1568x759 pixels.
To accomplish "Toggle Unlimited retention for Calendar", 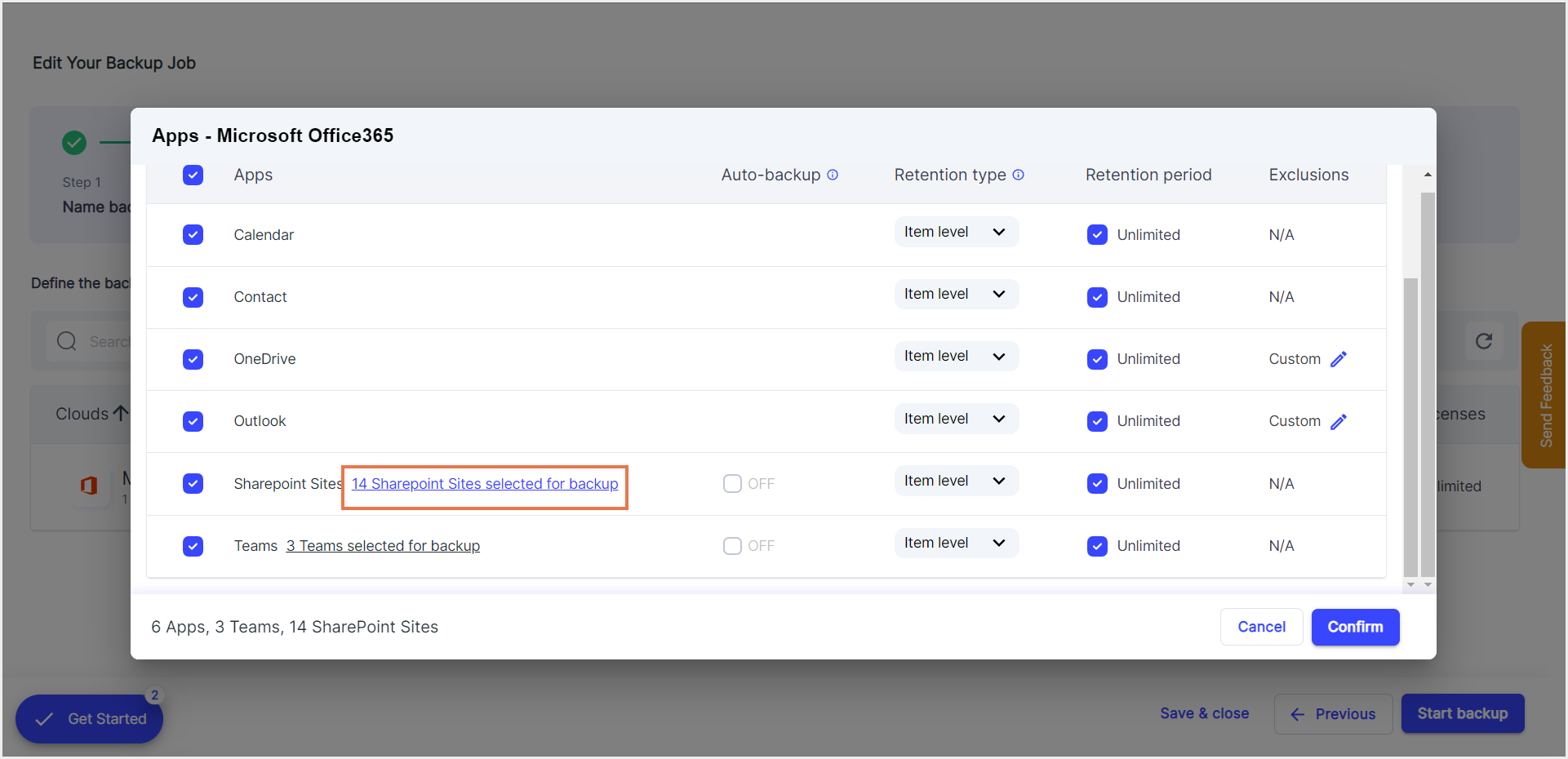I will tap(1098, 235).
